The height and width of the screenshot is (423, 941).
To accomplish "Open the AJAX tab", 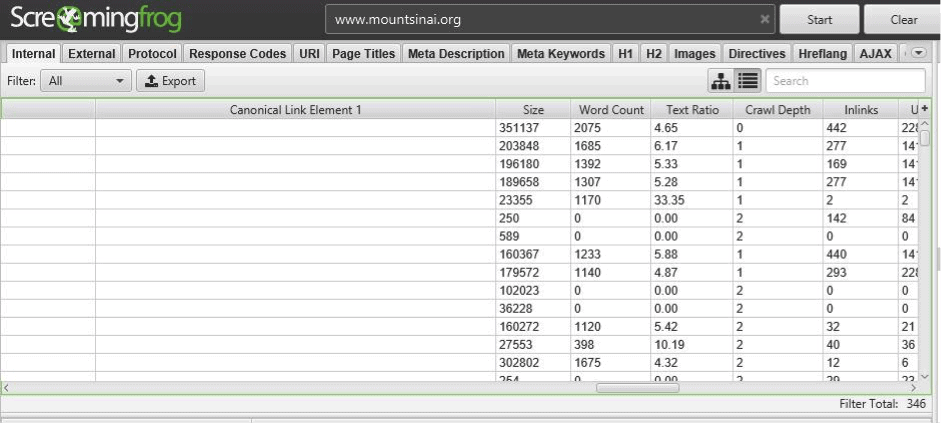I will 876,54.
